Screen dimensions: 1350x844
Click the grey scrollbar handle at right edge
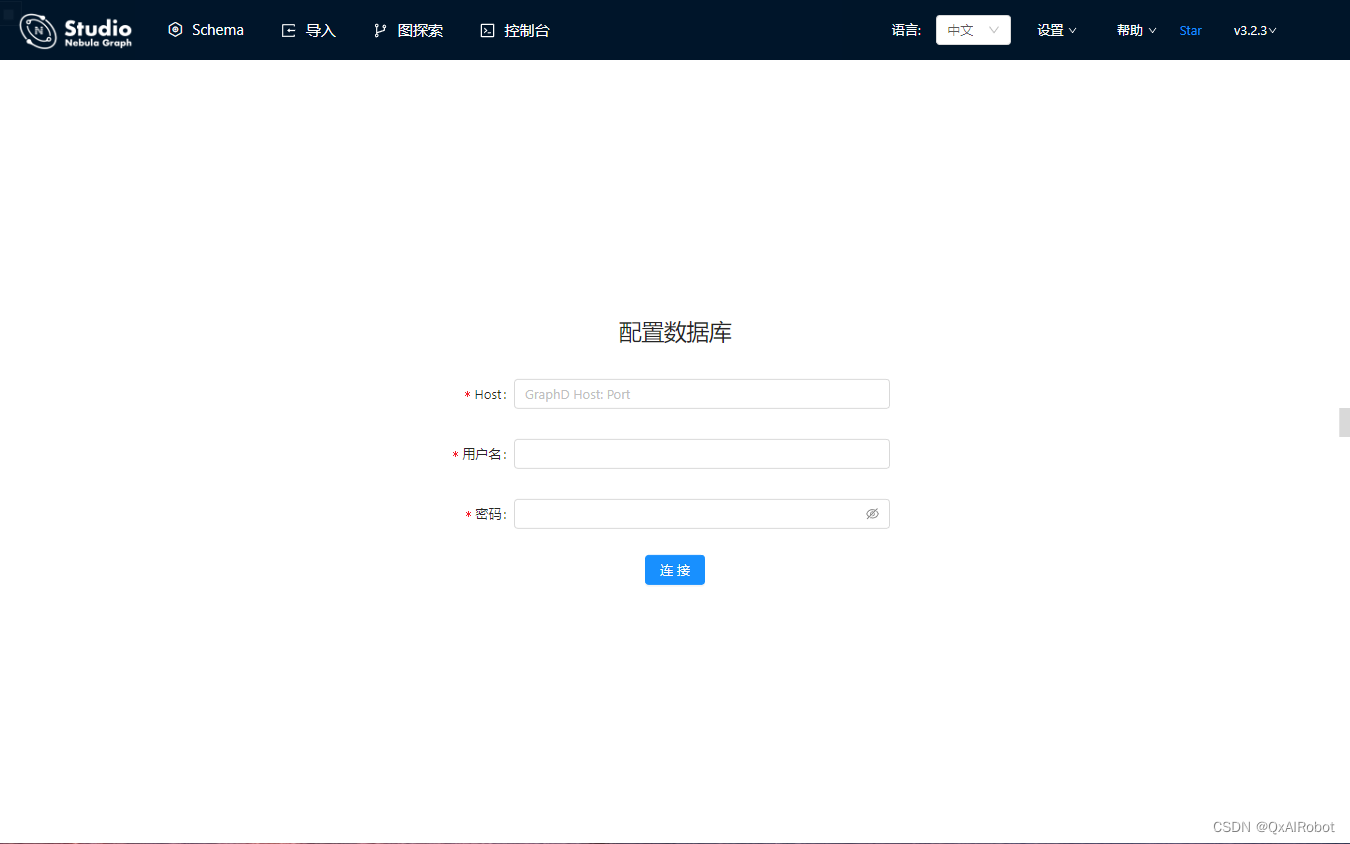pos(1344,422)
